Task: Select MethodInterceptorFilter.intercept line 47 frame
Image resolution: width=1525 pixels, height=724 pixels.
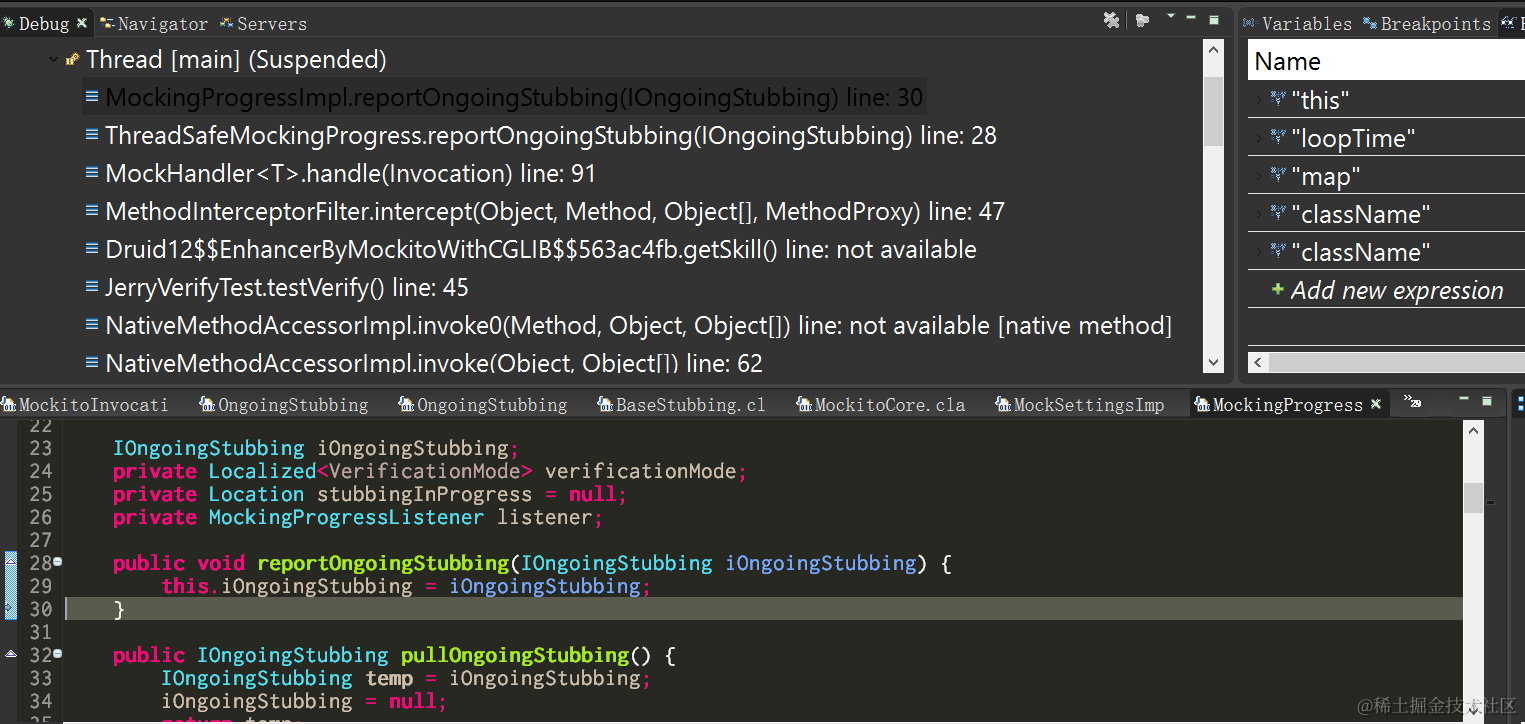Action: 555,212
